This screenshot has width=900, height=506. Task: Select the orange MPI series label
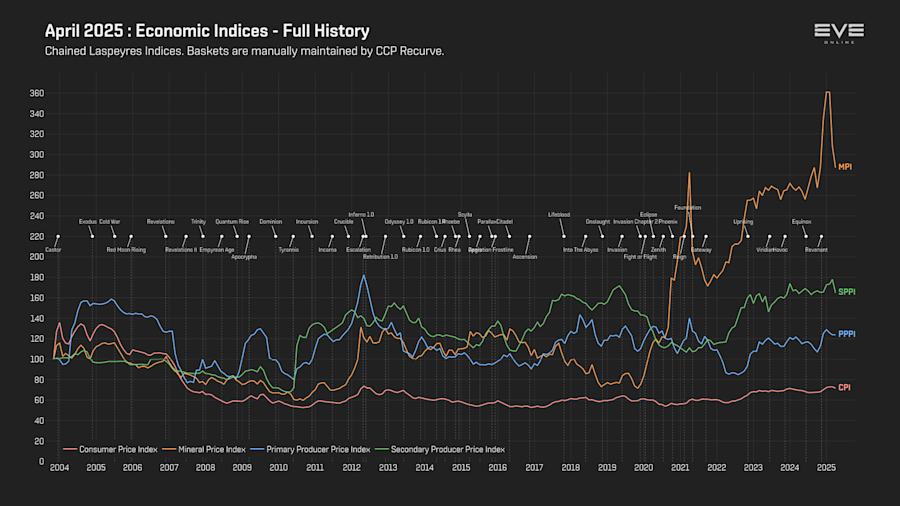pos(845,167)
